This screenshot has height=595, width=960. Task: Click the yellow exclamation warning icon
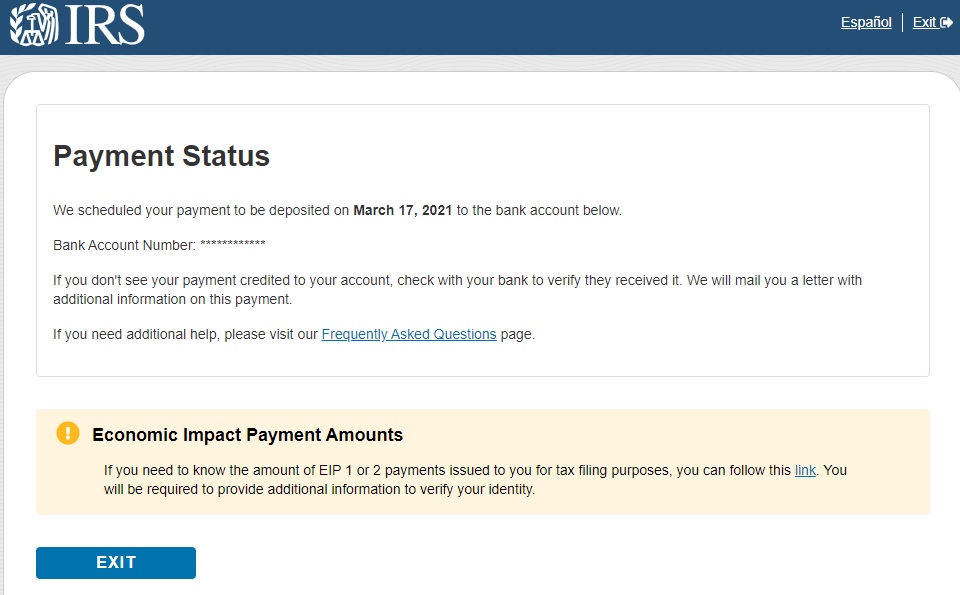pyautogui.click(x=68, y=433)
